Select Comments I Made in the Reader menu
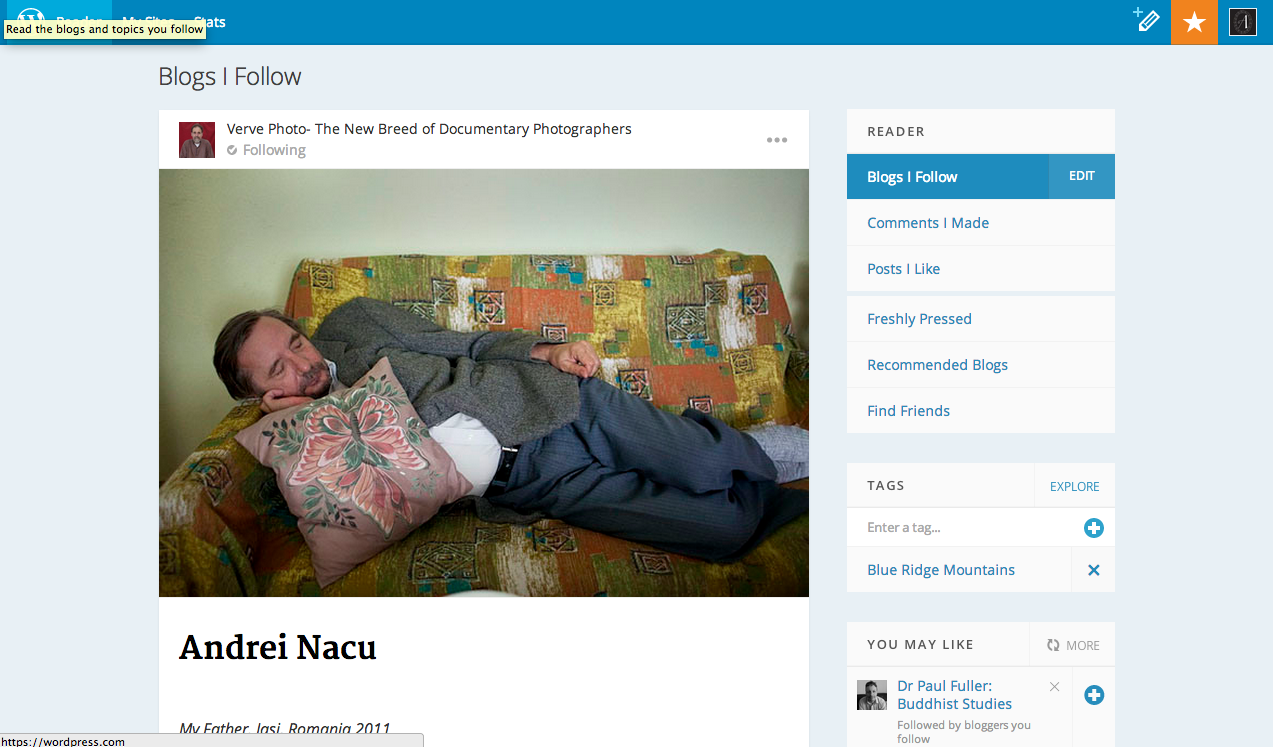Viewport: 1273px width, 747px height. (928, 223)
